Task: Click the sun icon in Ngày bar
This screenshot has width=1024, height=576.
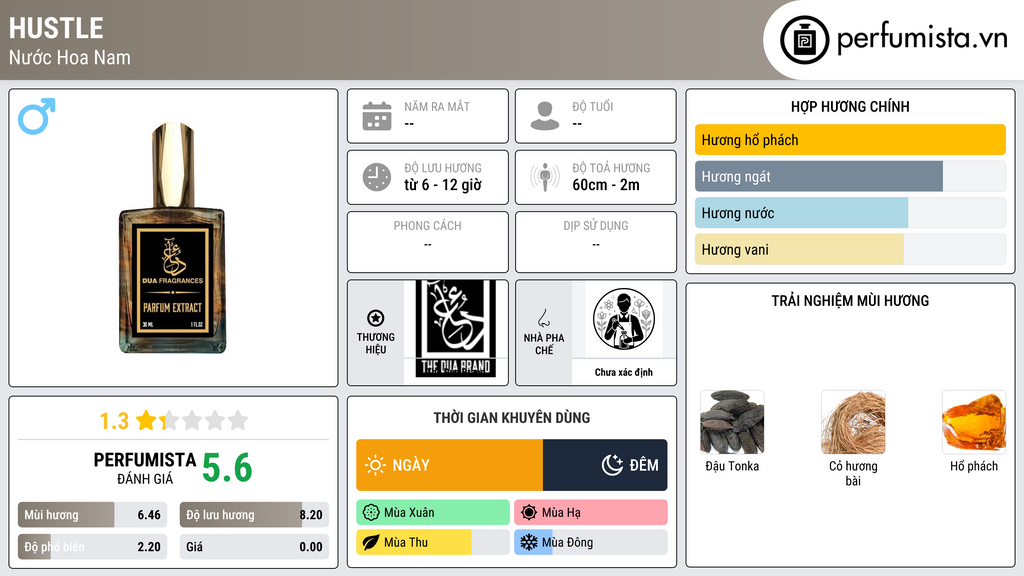Action: 376,465
